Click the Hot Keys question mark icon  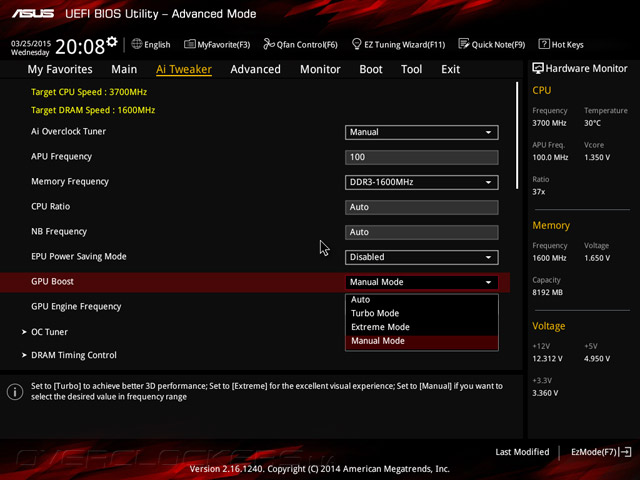[544, 44]
